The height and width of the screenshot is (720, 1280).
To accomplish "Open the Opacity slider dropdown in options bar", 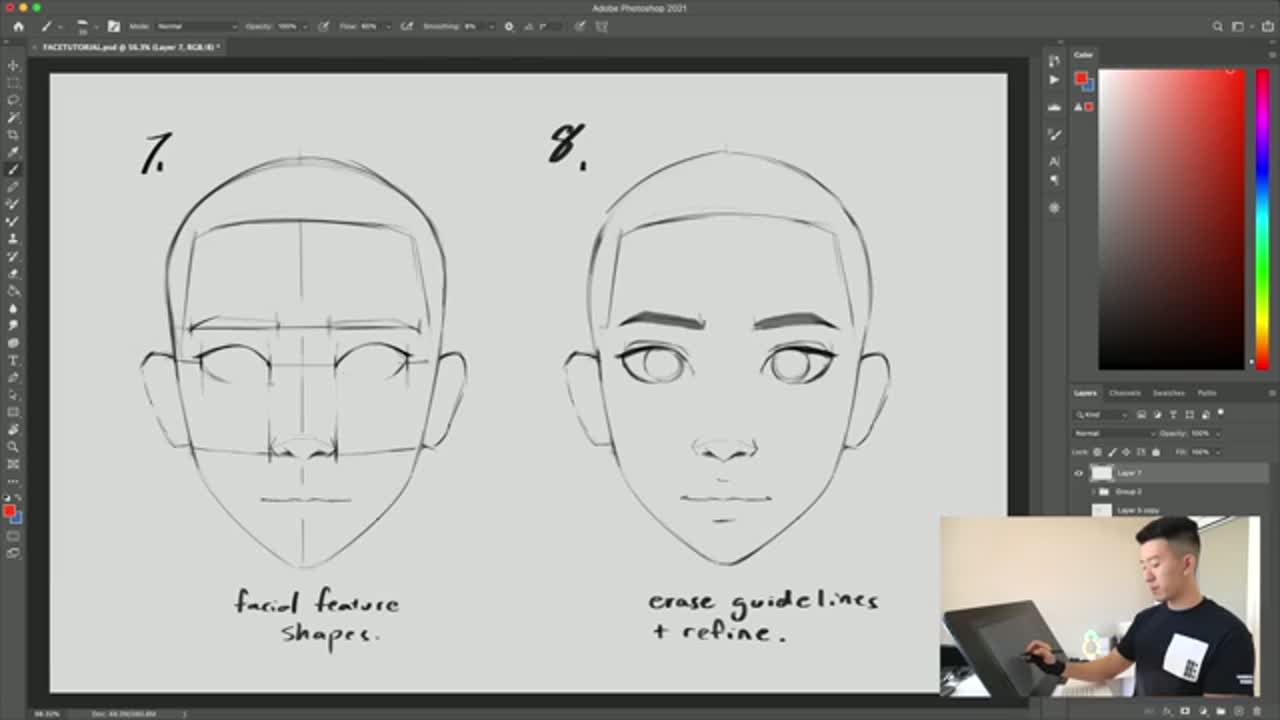I will (x=305, y=27).
